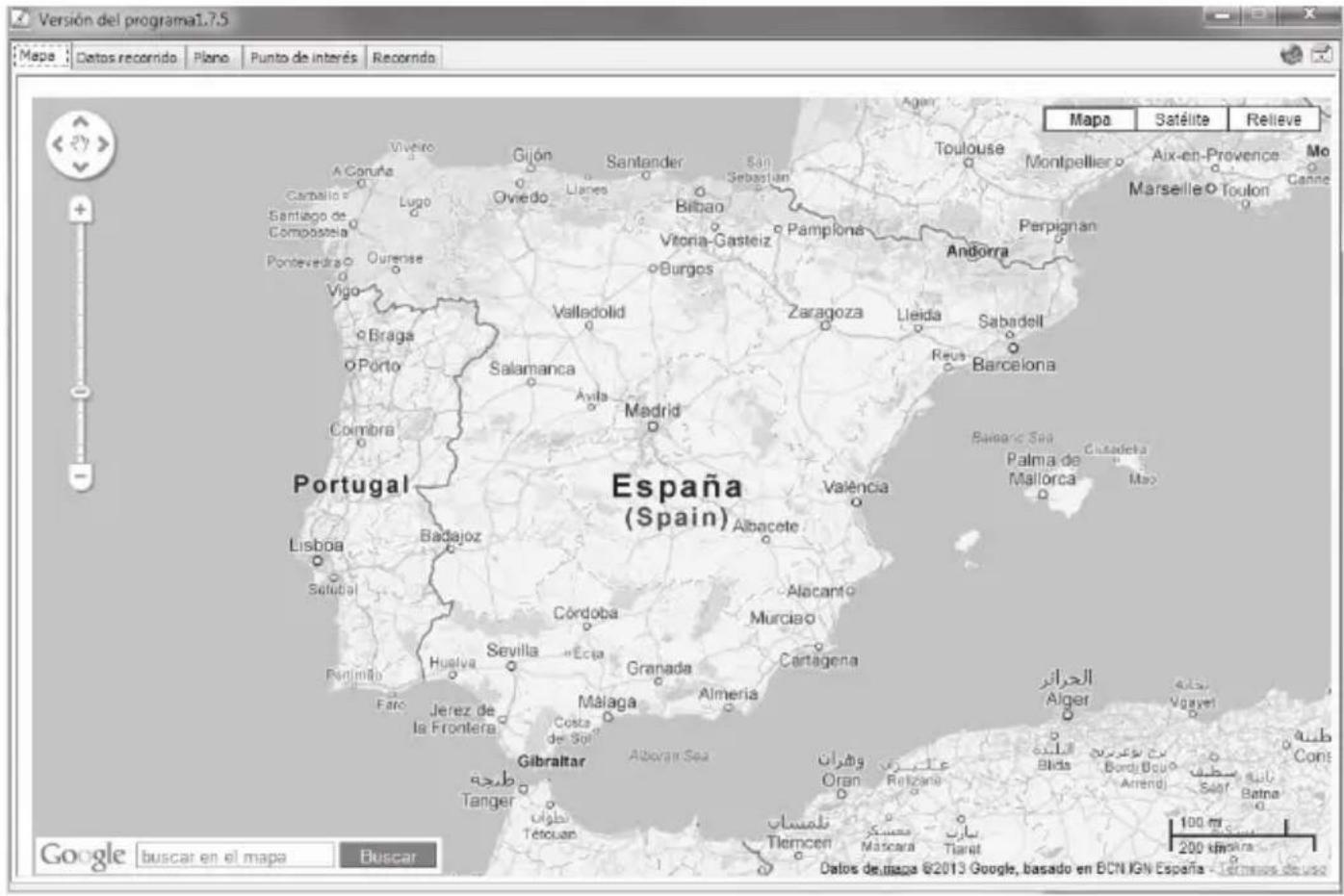The image size is (1344, 896).
Task: Click the Málaga label on the map
Action: (607, 703)
